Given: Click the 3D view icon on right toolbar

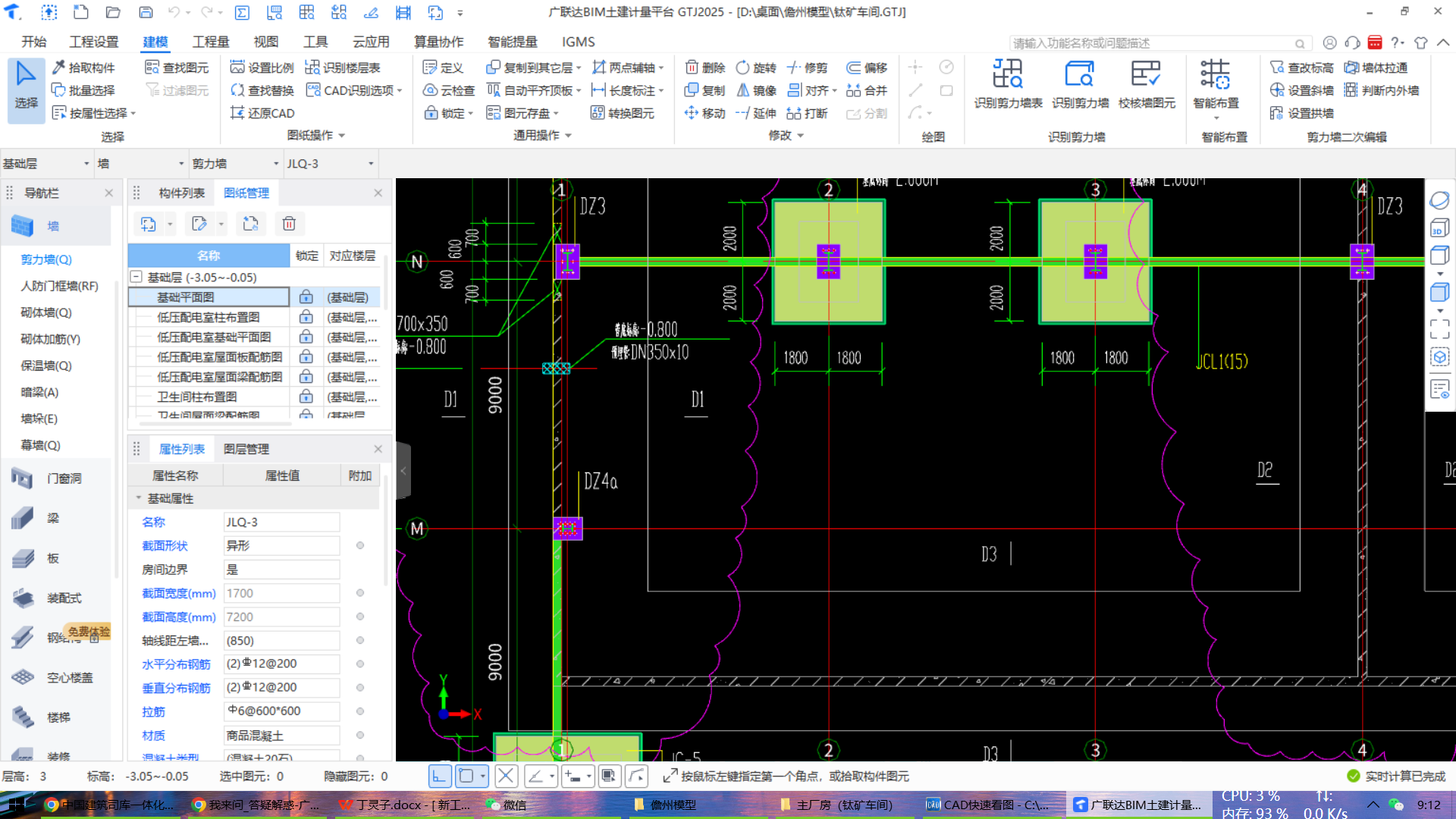Looking at the screenshot, I should [1439, 229].
